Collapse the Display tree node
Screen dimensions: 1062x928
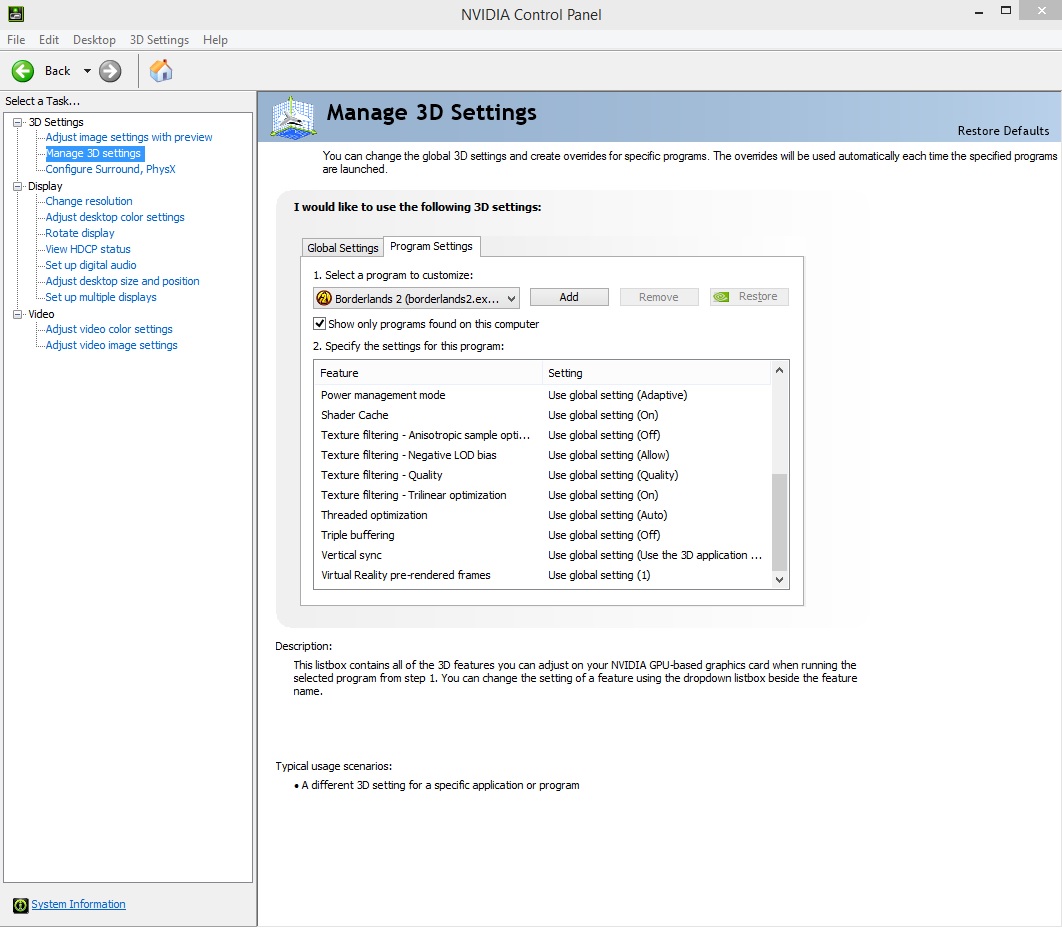pos(18,186)
